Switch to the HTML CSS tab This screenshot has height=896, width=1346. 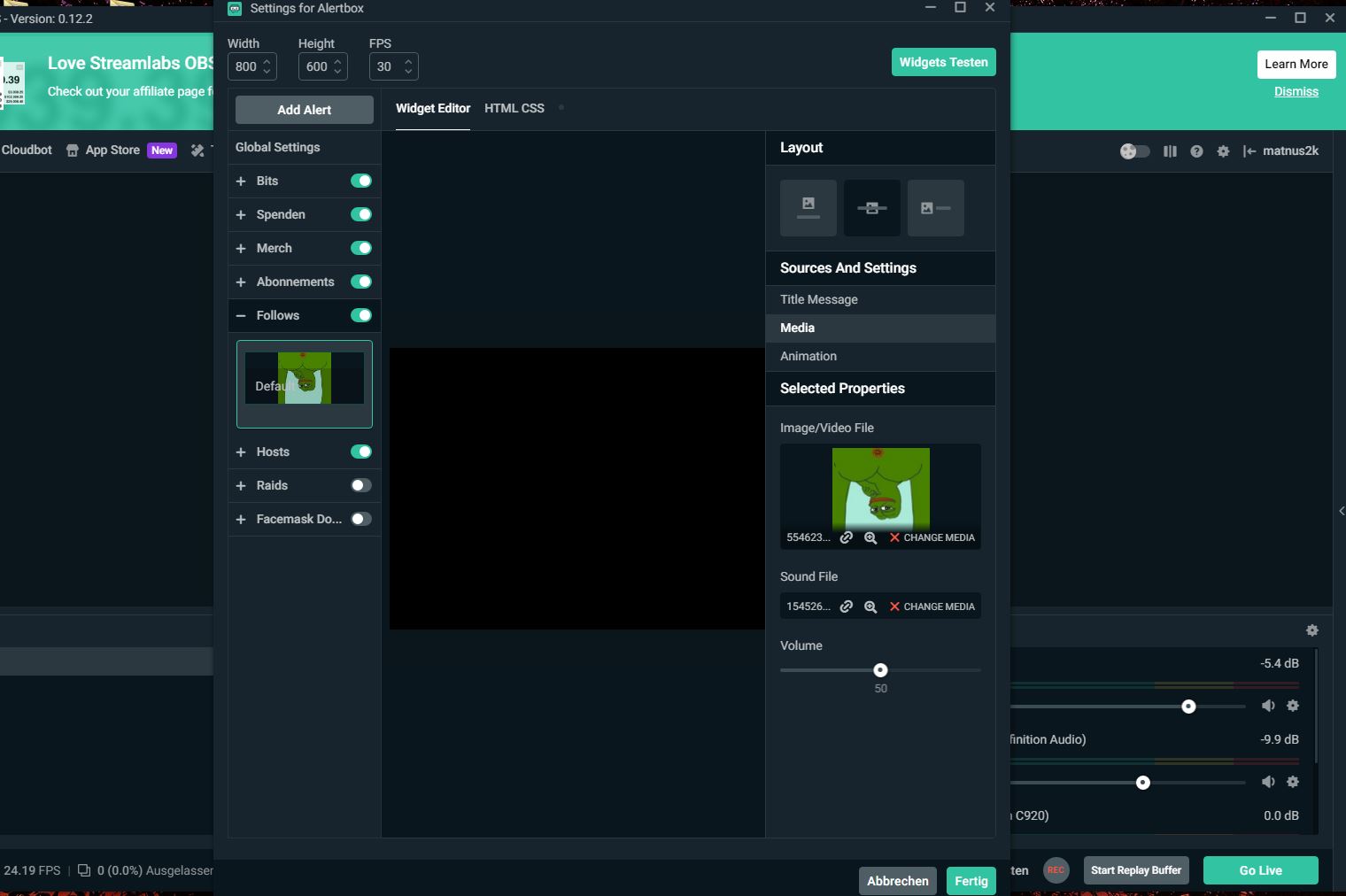click(514, 108)
